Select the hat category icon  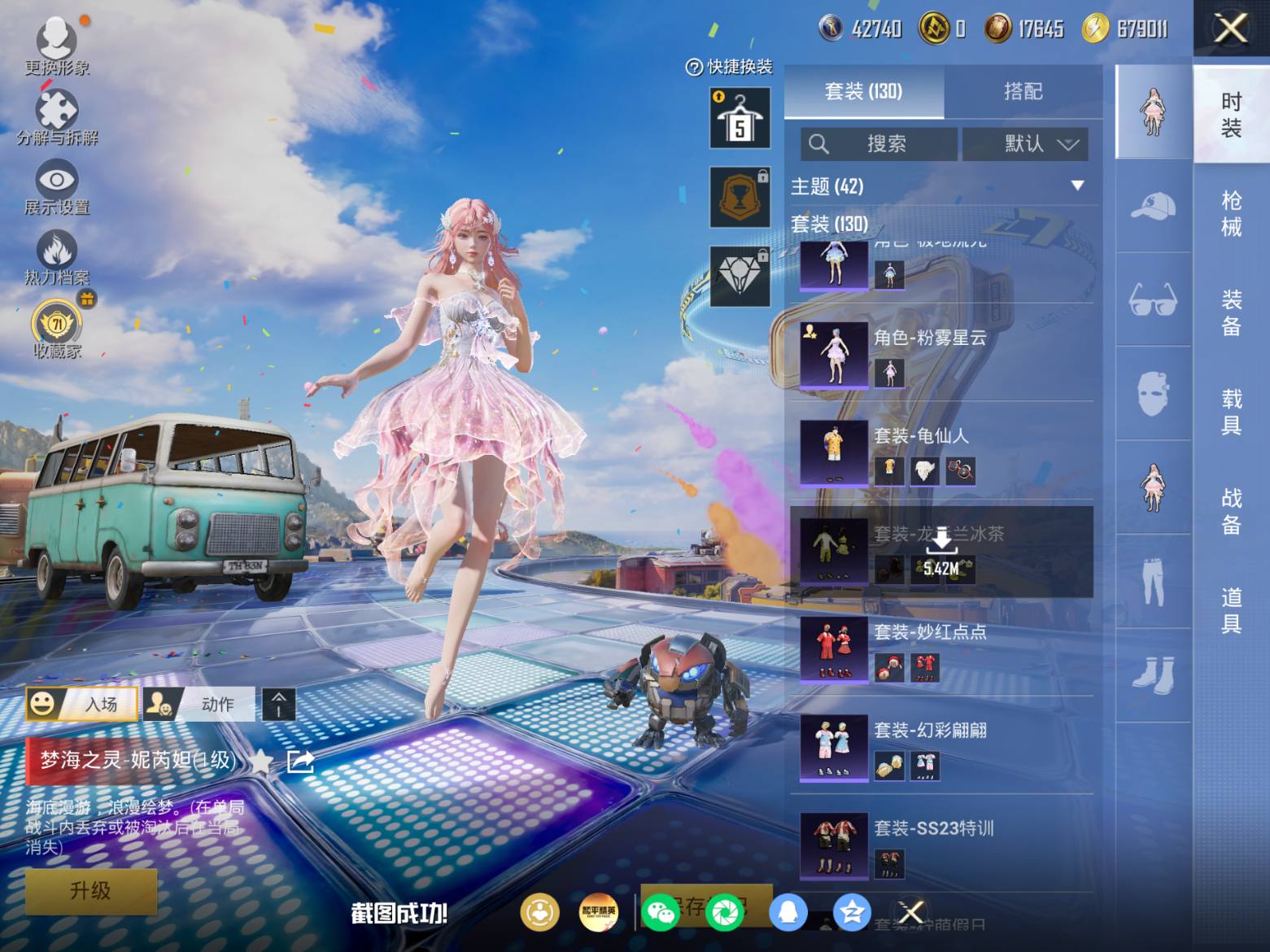pyautogui.click(x=1152, y=207)
